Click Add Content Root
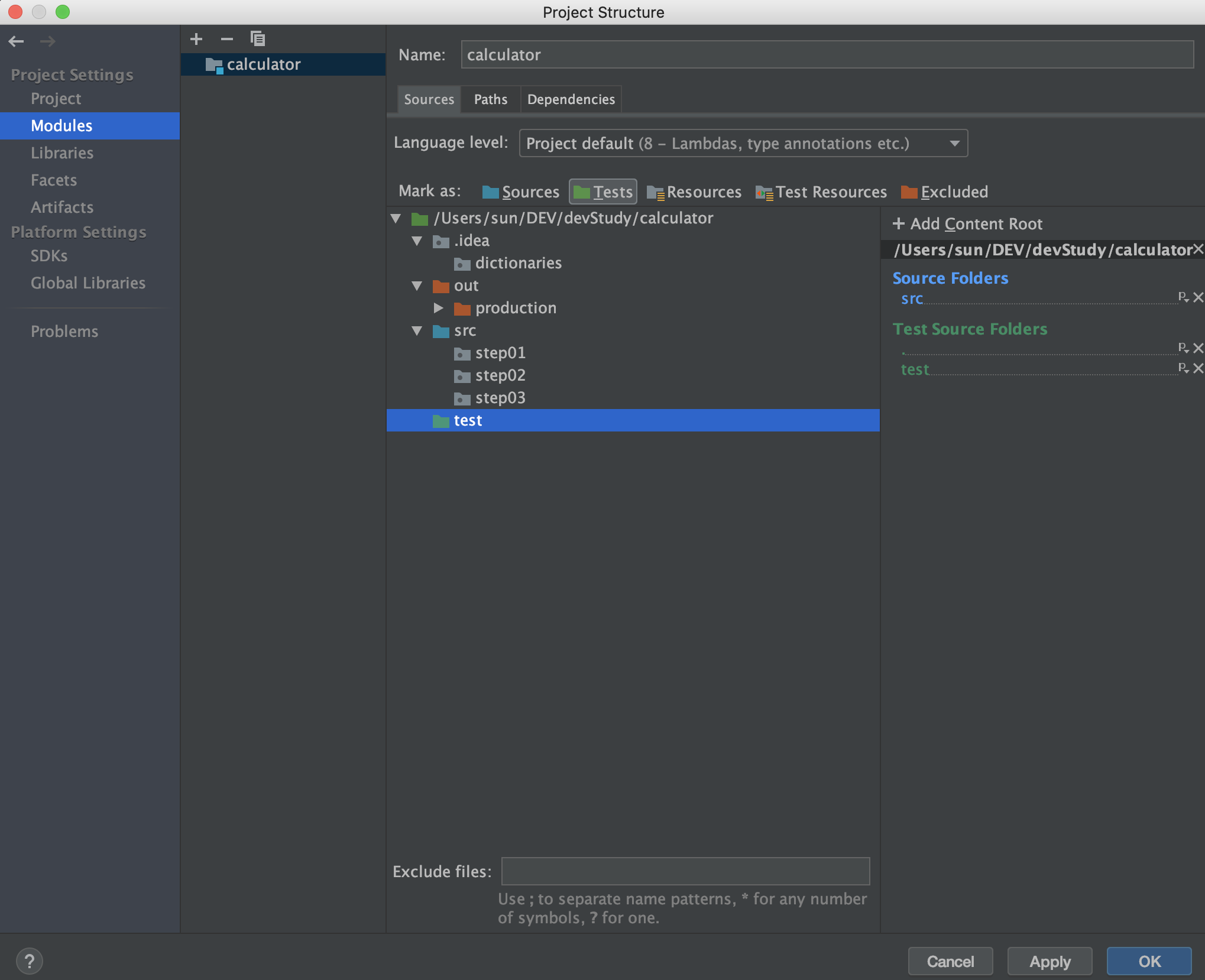The image size is (1205, 980). pos(968,223)
